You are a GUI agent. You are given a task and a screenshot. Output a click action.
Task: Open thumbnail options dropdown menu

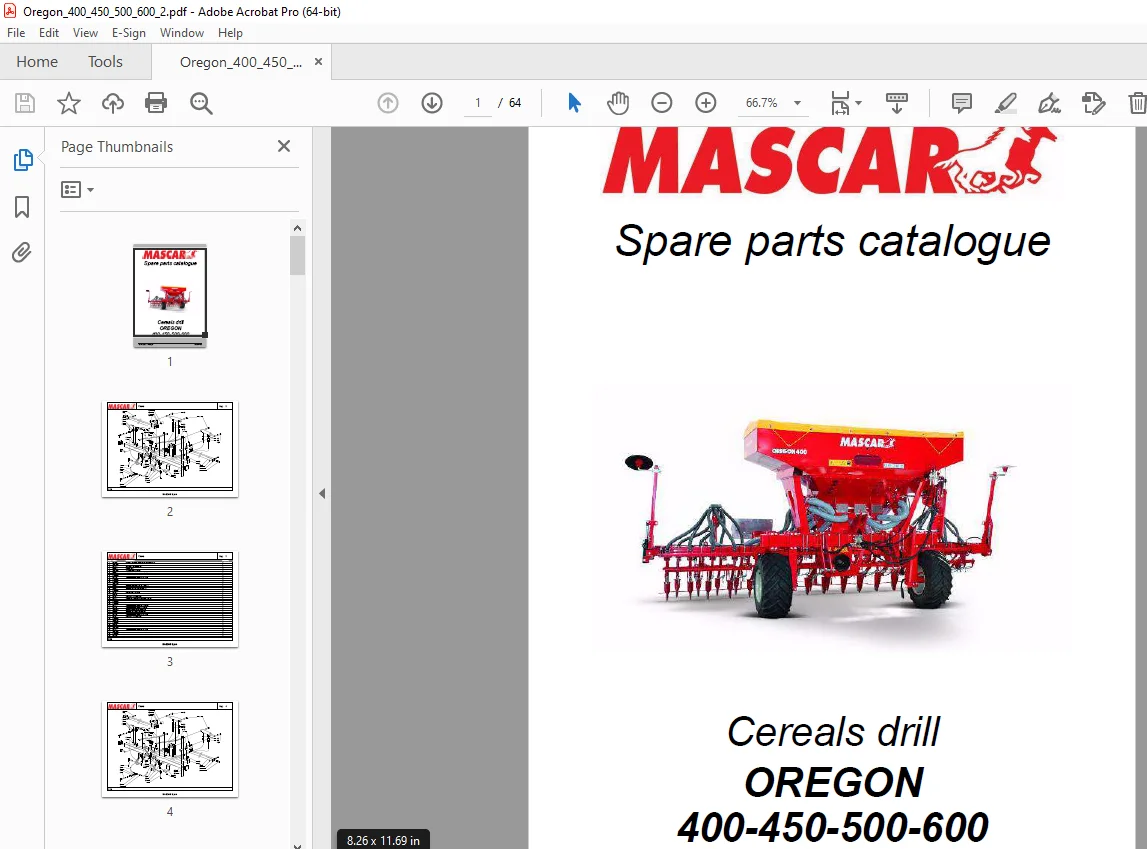(x=78, y=190)
